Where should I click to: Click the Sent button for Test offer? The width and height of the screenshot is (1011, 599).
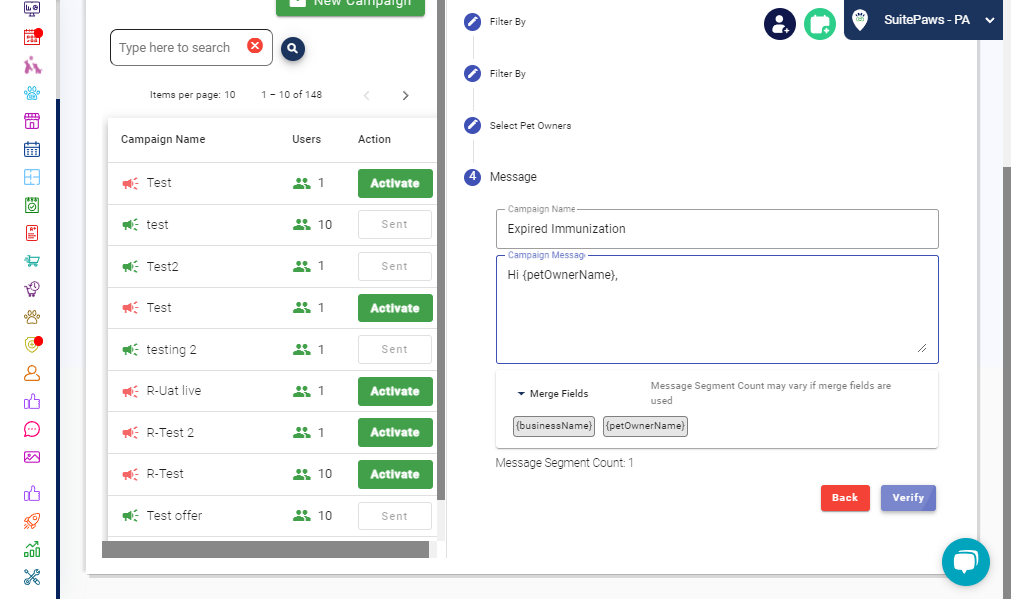pos(395,516)
